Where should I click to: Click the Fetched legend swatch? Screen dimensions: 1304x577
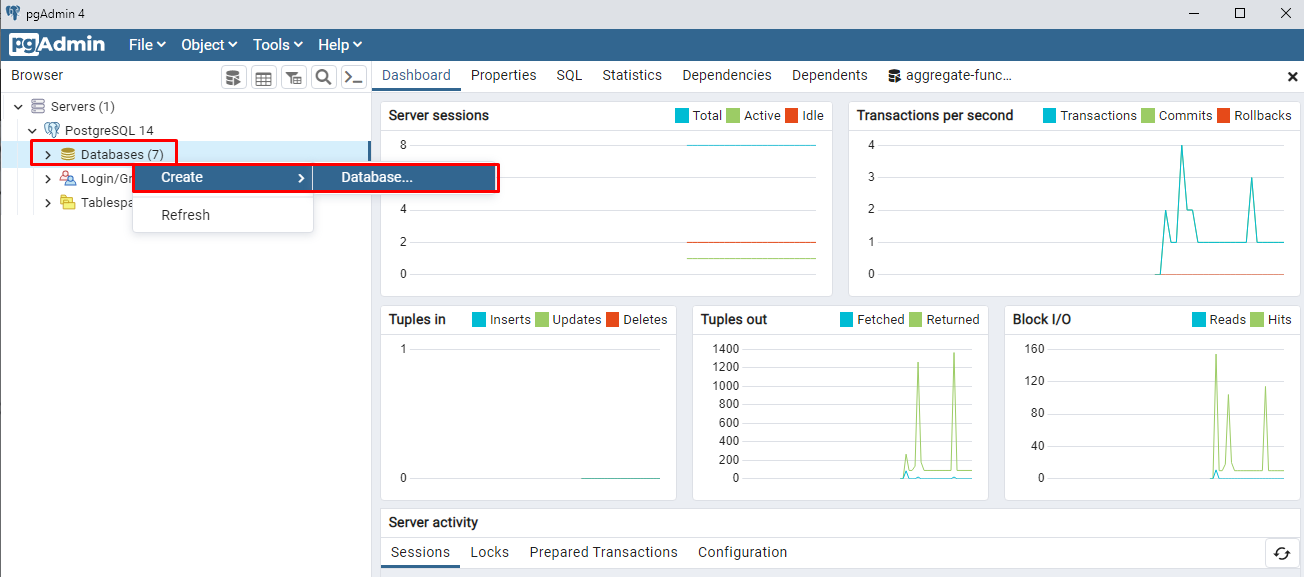click(x=847, y=320)
